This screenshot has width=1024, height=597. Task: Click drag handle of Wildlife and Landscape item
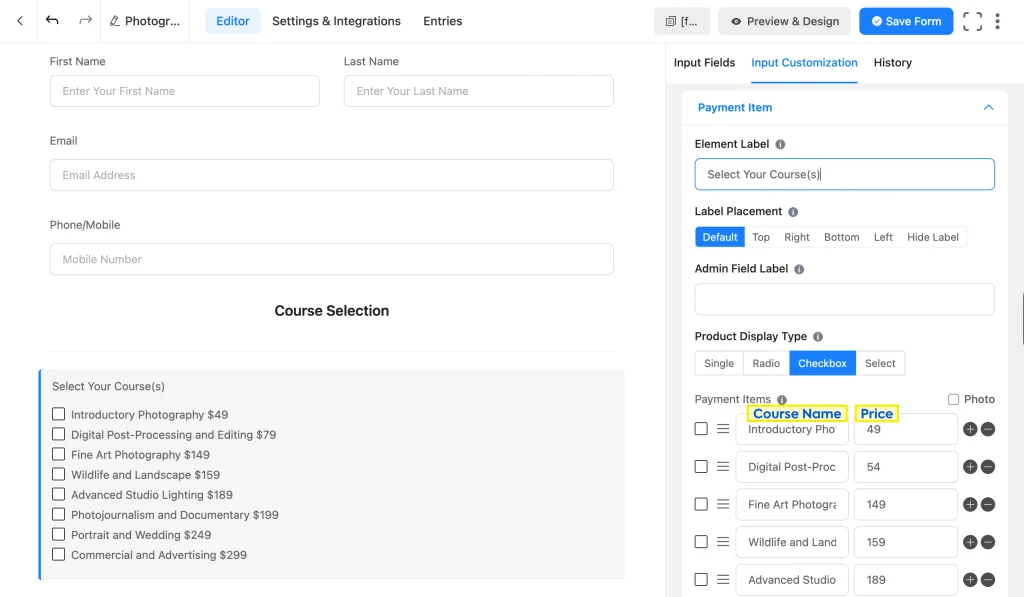(723, 542)
